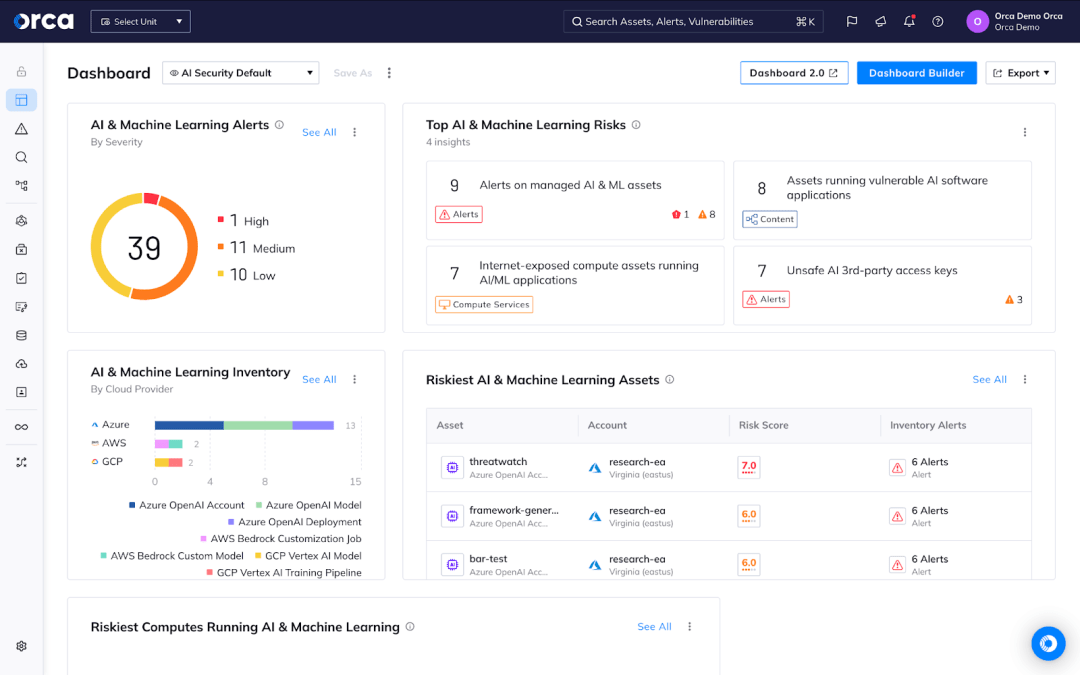Open the megaphone announcements icon
Screen dimensions: 1080x675
[x=881, y=21]
